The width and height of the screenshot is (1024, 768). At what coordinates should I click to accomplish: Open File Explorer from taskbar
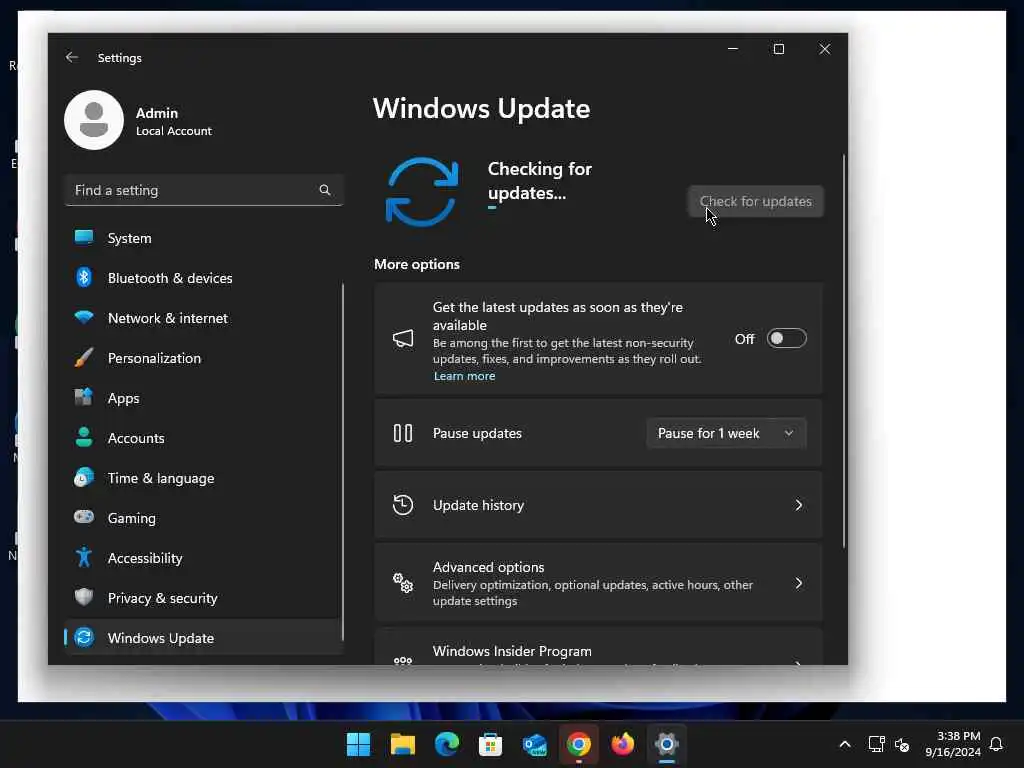click(402, 744)
